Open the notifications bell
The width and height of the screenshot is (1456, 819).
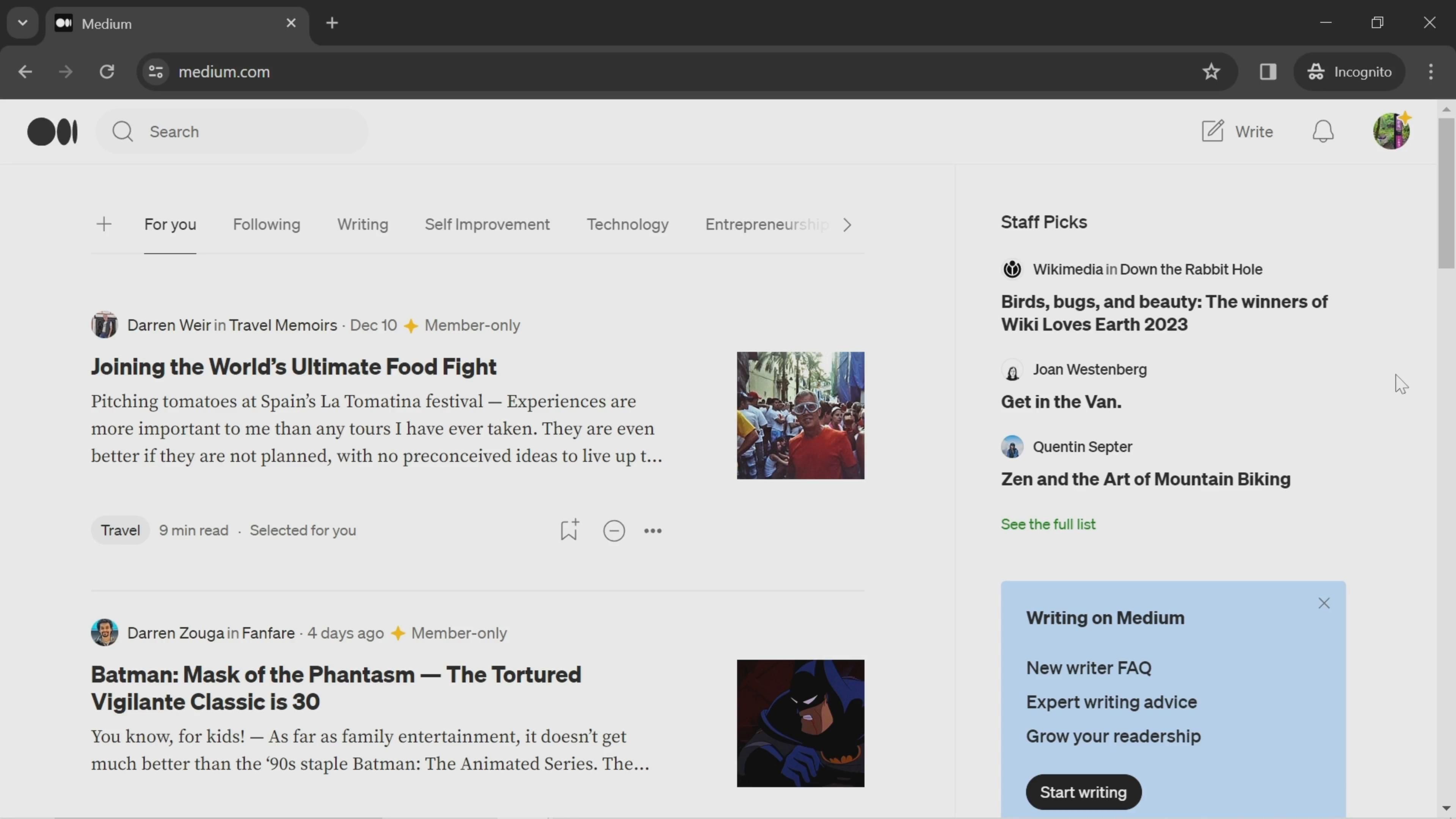[x=1323, y=132]
